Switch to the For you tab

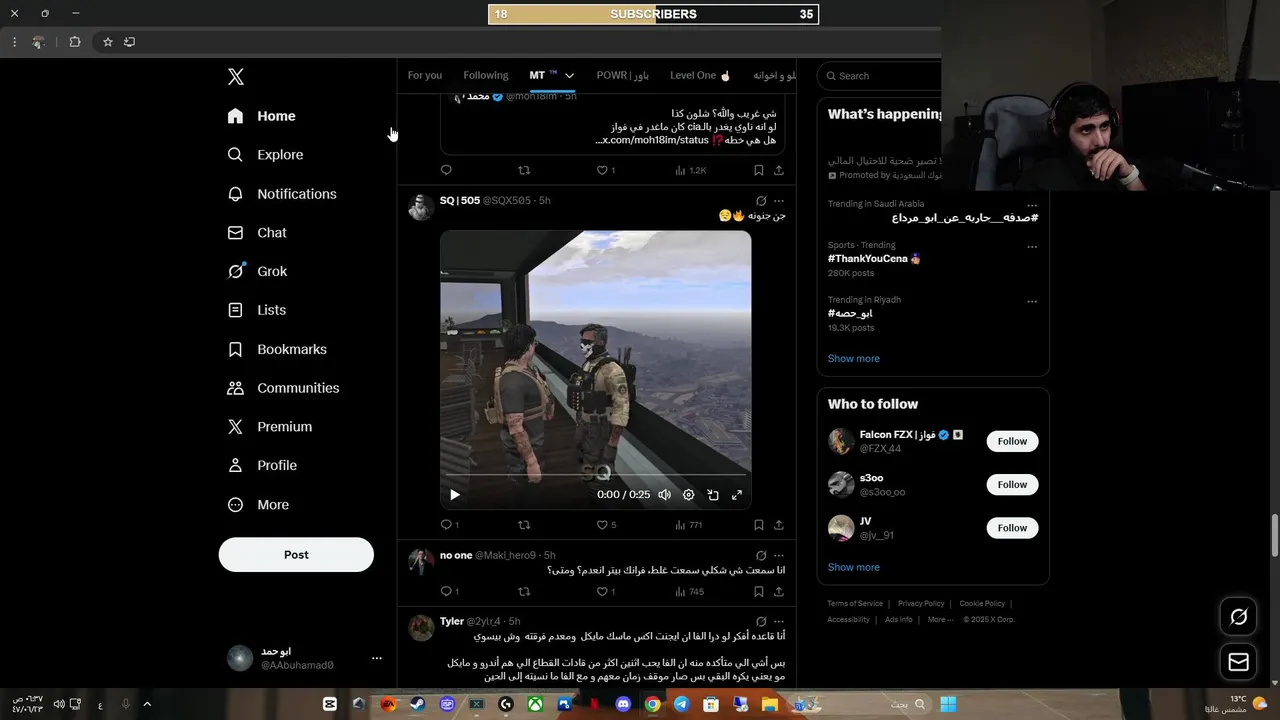[x=424, y=75]
